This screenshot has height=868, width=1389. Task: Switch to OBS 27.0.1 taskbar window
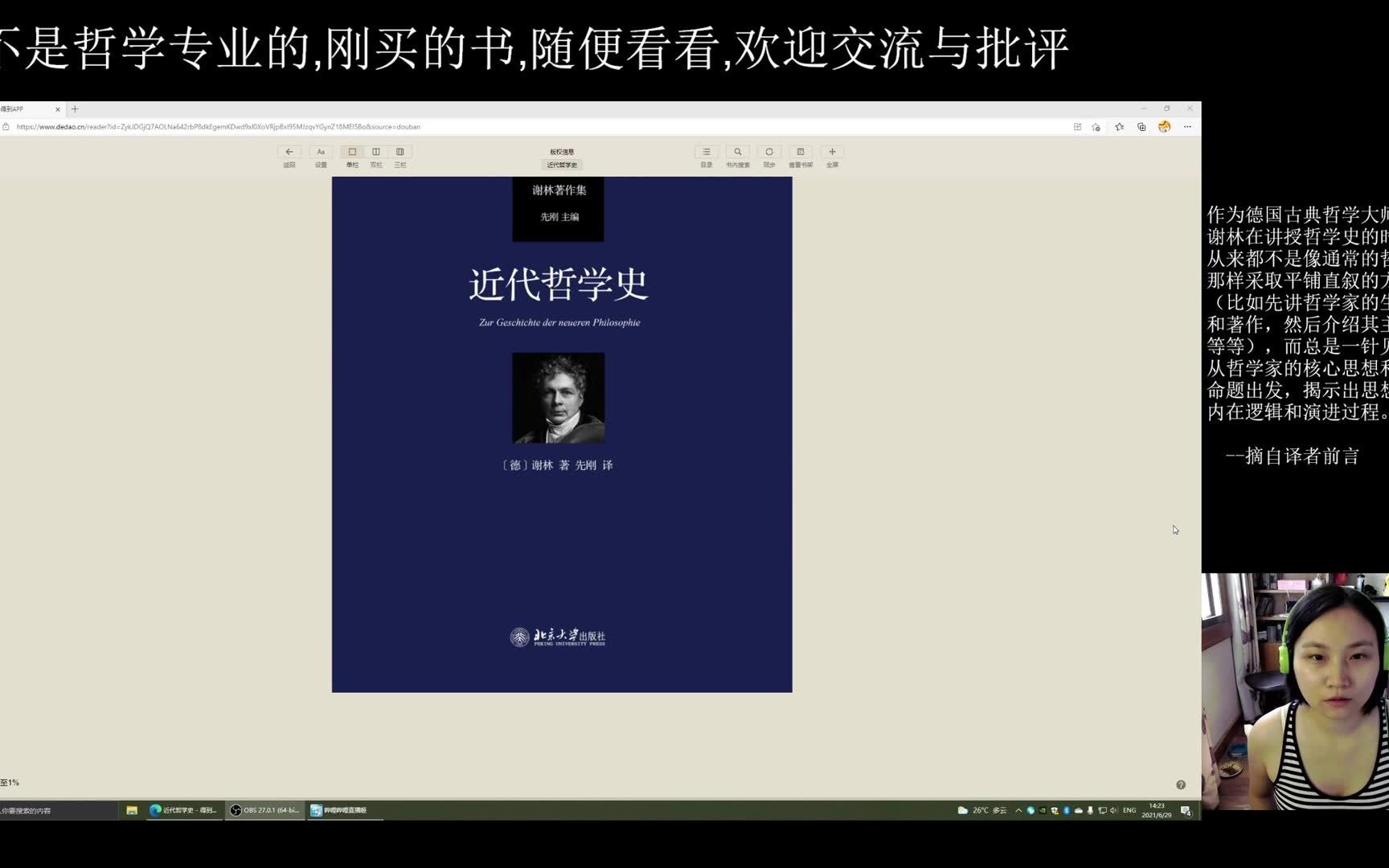[265, 810]
